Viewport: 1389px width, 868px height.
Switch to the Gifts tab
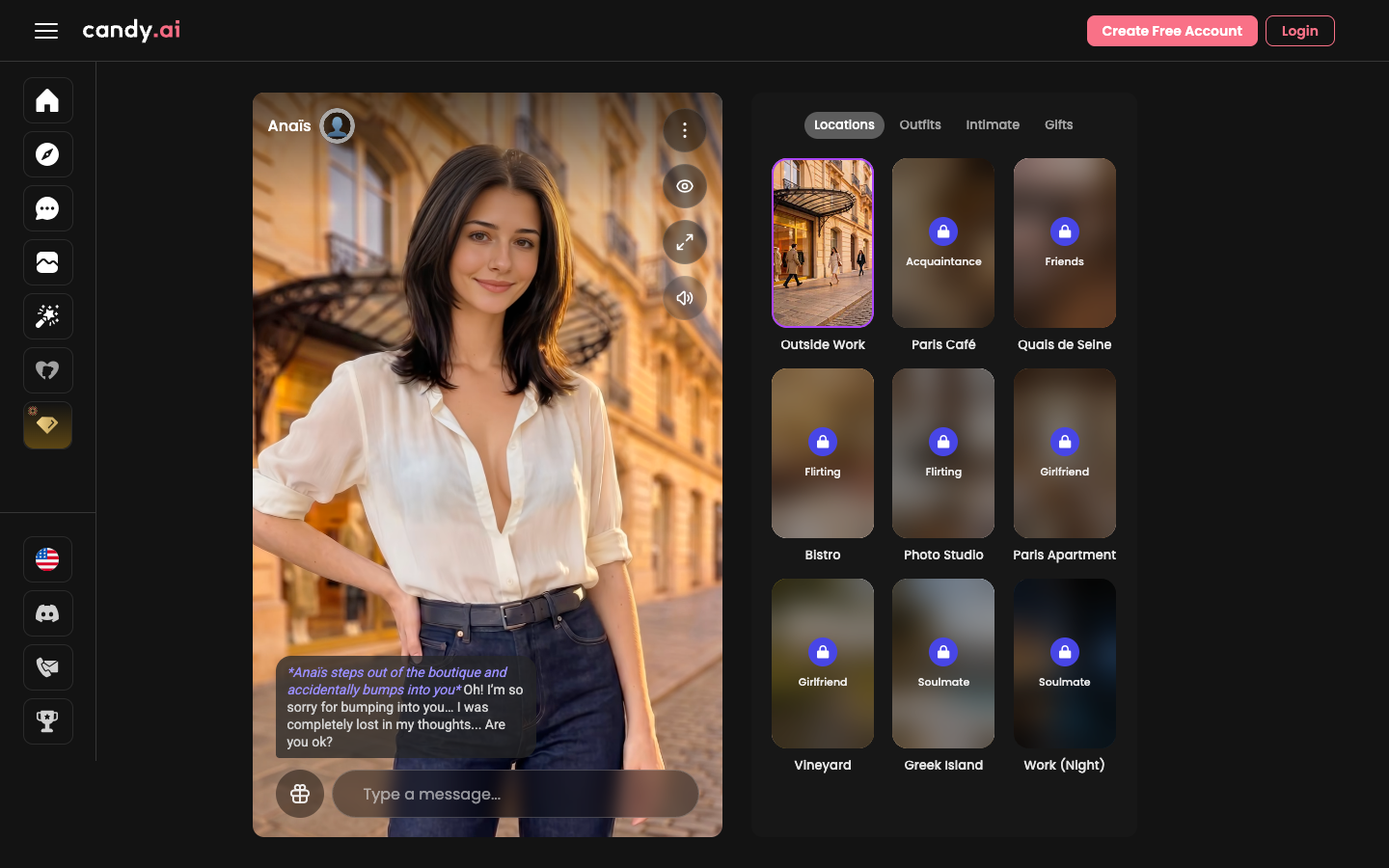1058,125
